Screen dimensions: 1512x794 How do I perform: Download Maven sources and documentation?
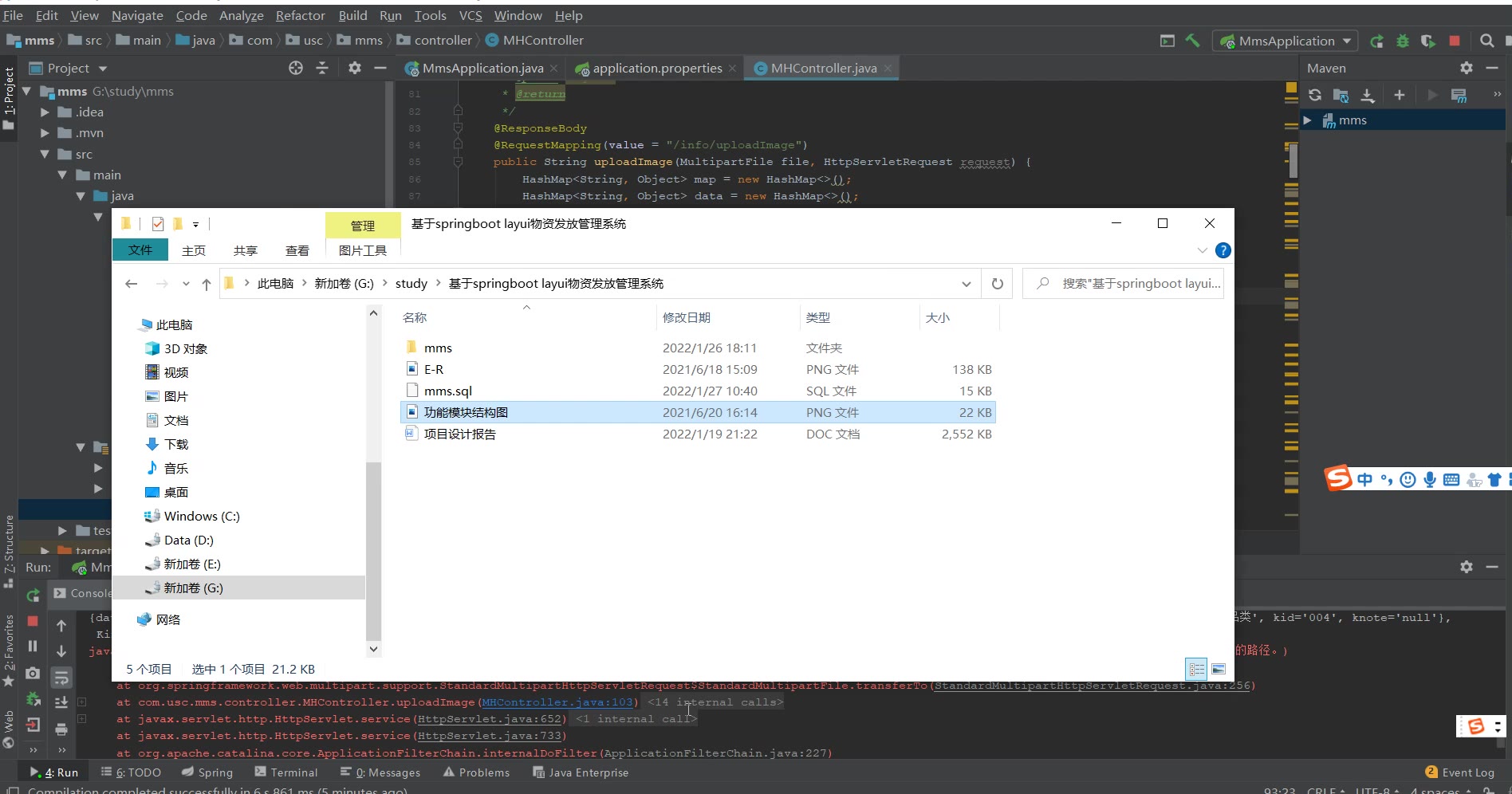(1368, 95)
